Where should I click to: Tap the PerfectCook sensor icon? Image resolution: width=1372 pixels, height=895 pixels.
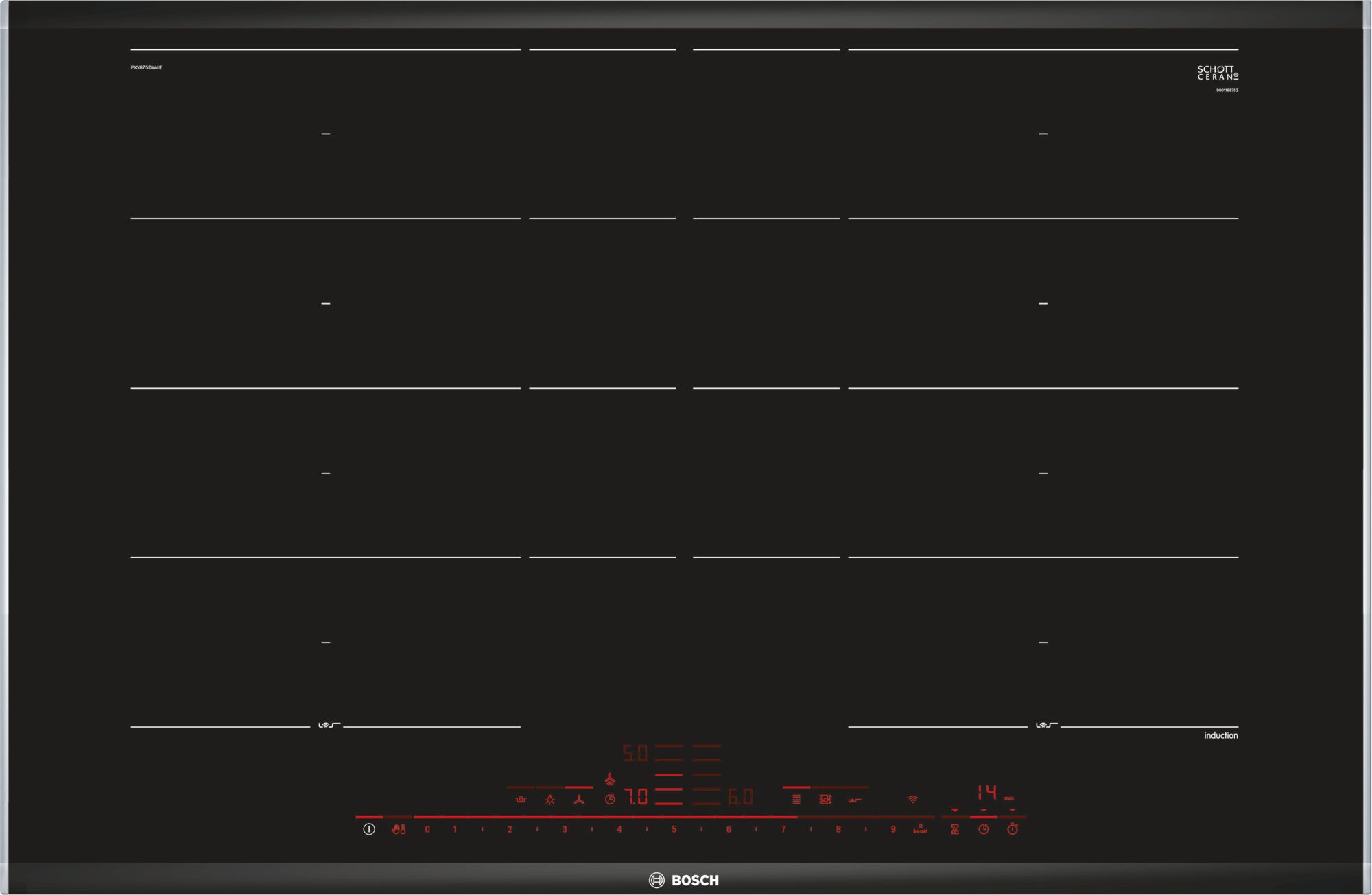point(825,800)
